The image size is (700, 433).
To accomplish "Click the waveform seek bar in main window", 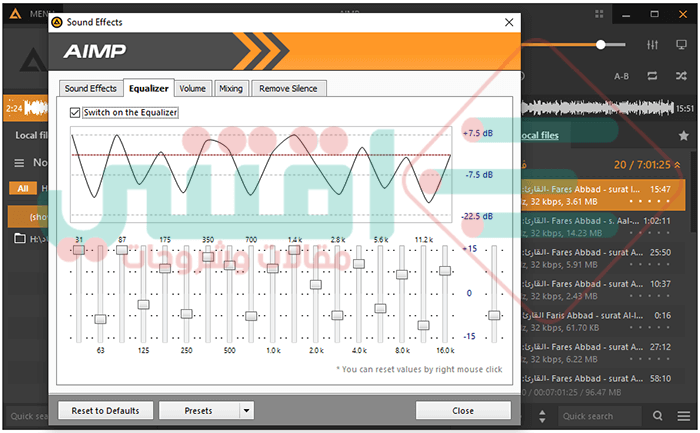I will point(597,108).
